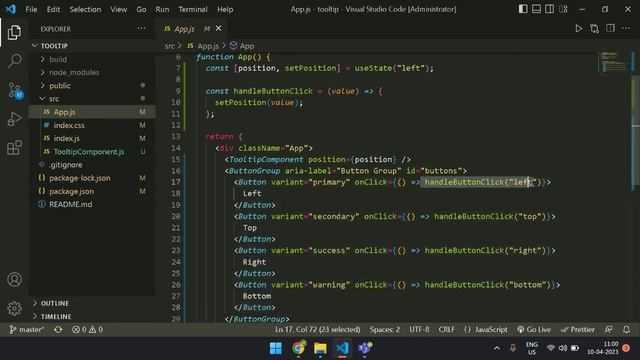Open the View menu
Viewport: 640px width, 360px height.
[x=118, y=9]
